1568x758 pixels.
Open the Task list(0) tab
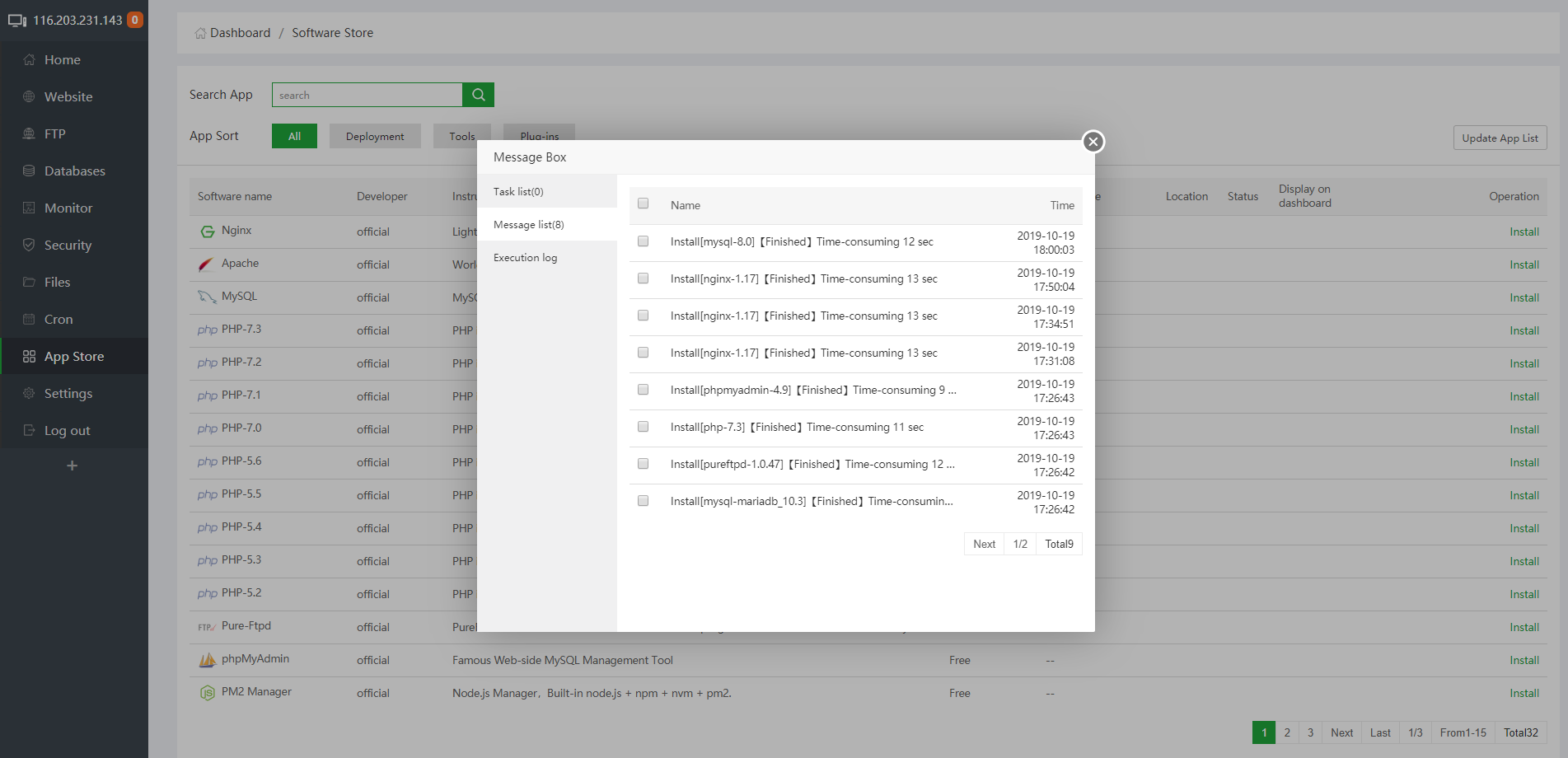coord(547,191)
